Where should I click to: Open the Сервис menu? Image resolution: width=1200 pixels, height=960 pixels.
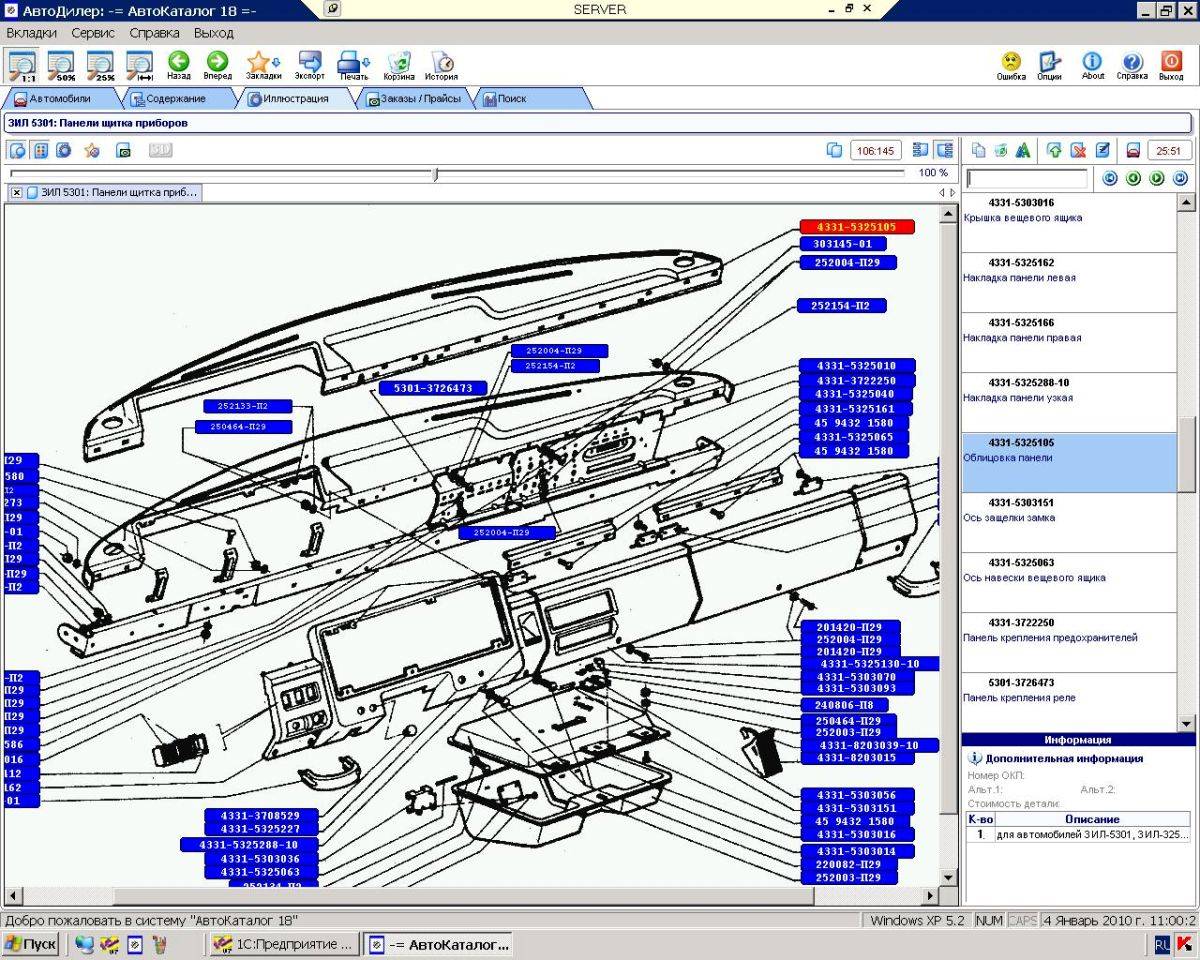pyautogui.click(x=93, y=33)
